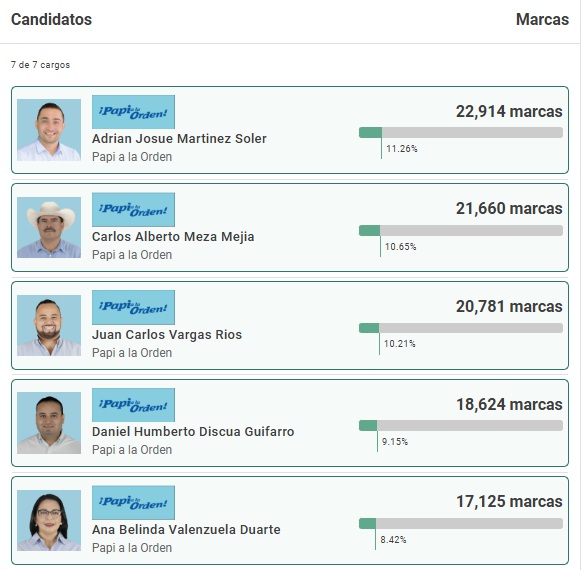Click the name Carlos Alberto Meza Mejia
The image size is (581, 570).
(173, 236)
